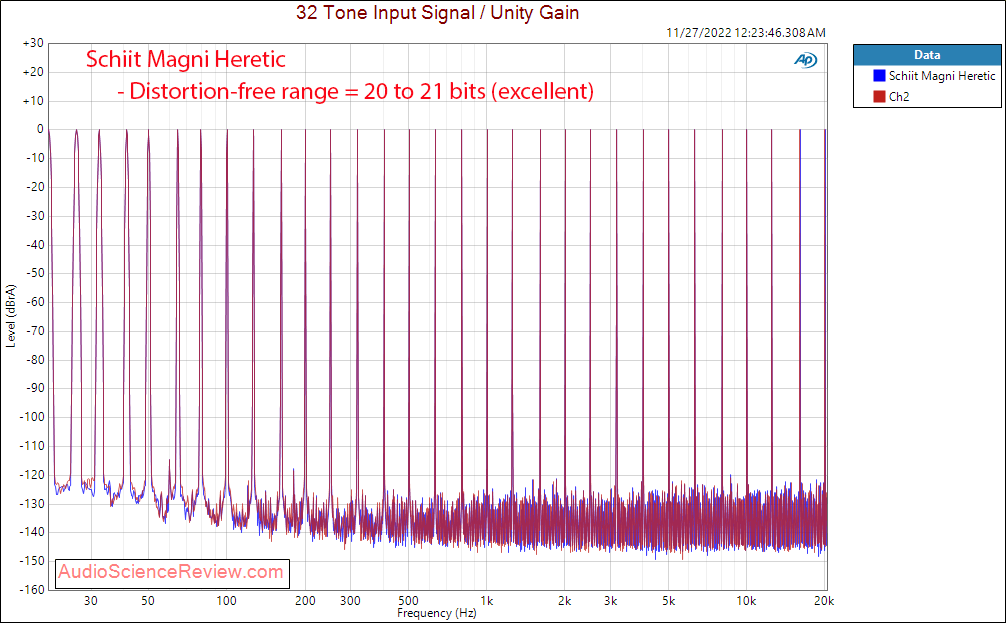Viewport: 1006px width, 623px height.
Task: Click the chart title '32 Tone Input Signal / Unity Gain'
Action: click(438, 12)
